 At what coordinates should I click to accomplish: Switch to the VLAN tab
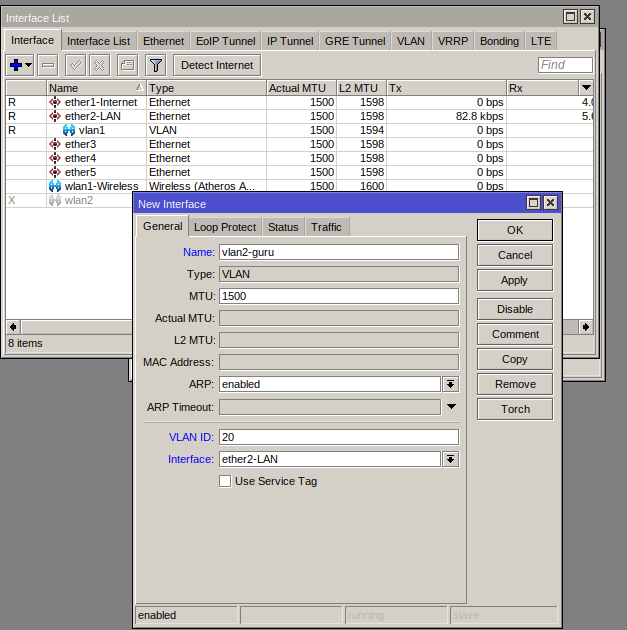pos(410,41)
